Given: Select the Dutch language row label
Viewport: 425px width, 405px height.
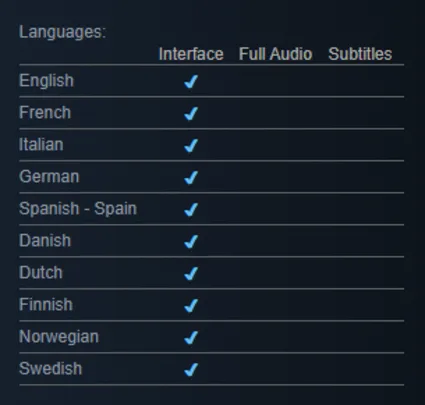Looking at the screenshot, I should tap(41, 272).
